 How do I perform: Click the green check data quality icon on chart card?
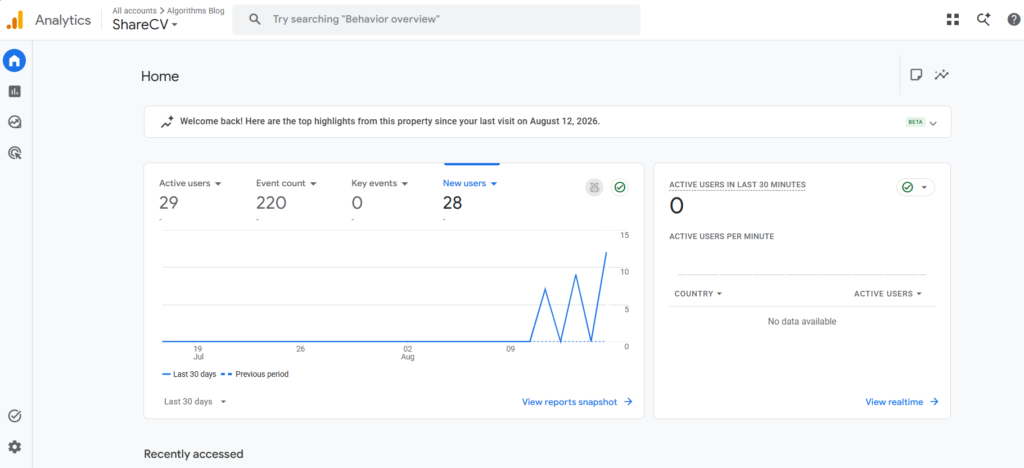click(620, 187)
